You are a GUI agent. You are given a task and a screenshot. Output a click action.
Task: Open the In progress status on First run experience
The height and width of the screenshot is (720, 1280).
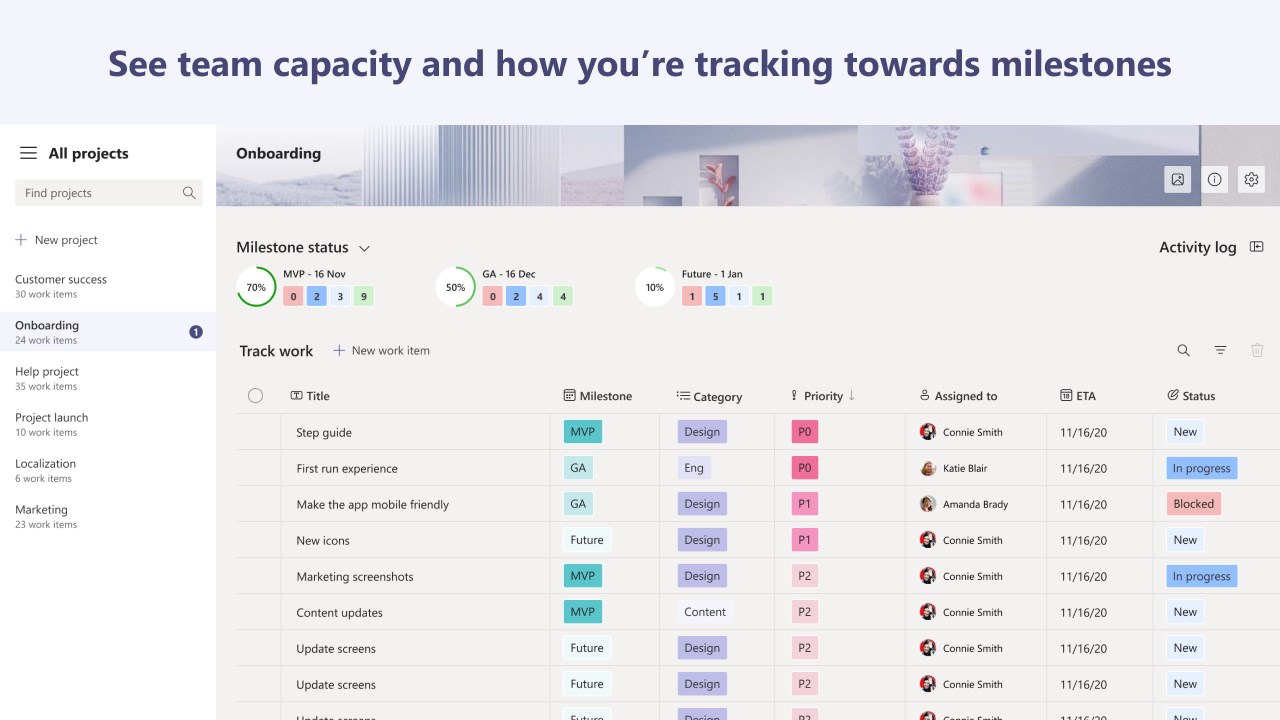pos(1201,468)
